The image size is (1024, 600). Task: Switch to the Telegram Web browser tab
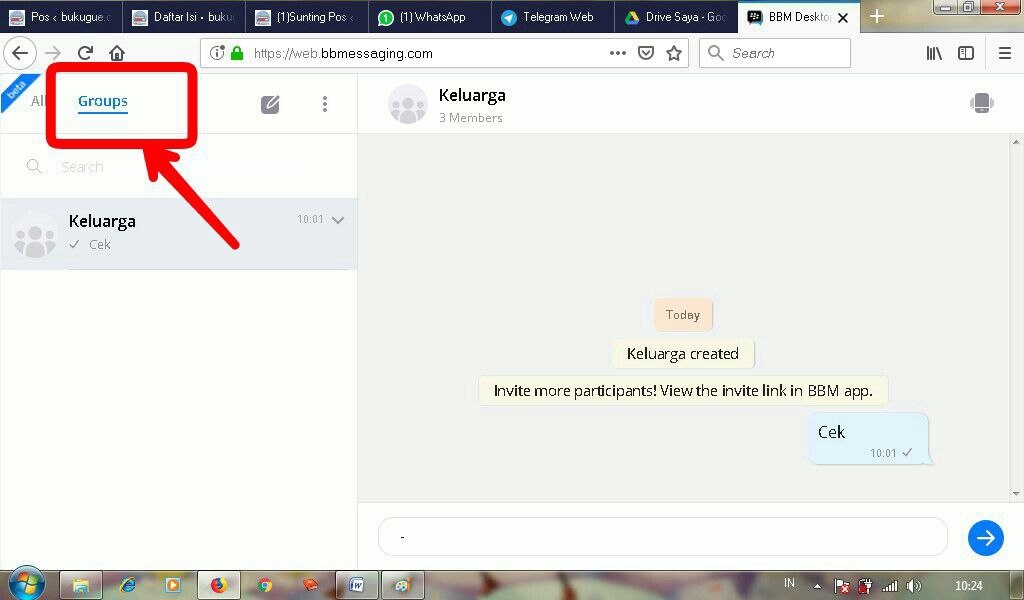(552, 17)
